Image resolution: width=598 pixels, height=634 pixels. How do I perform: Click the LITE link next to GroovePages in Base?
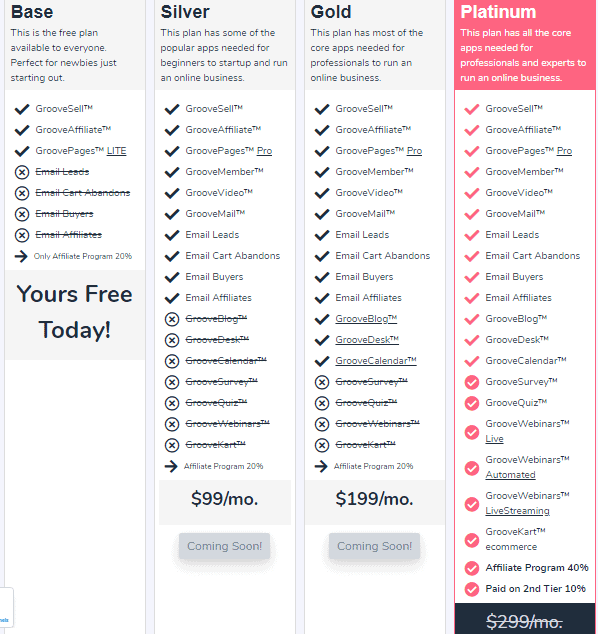click(116, 151)
